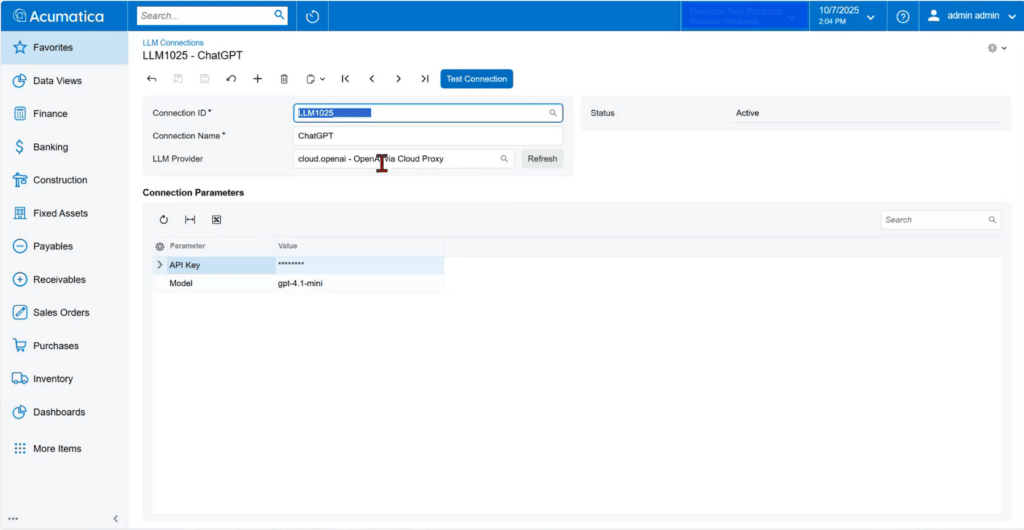Viewport: 1024px width, 530px height.
Task: Open the business date dropdown
Action: point(846,15)
